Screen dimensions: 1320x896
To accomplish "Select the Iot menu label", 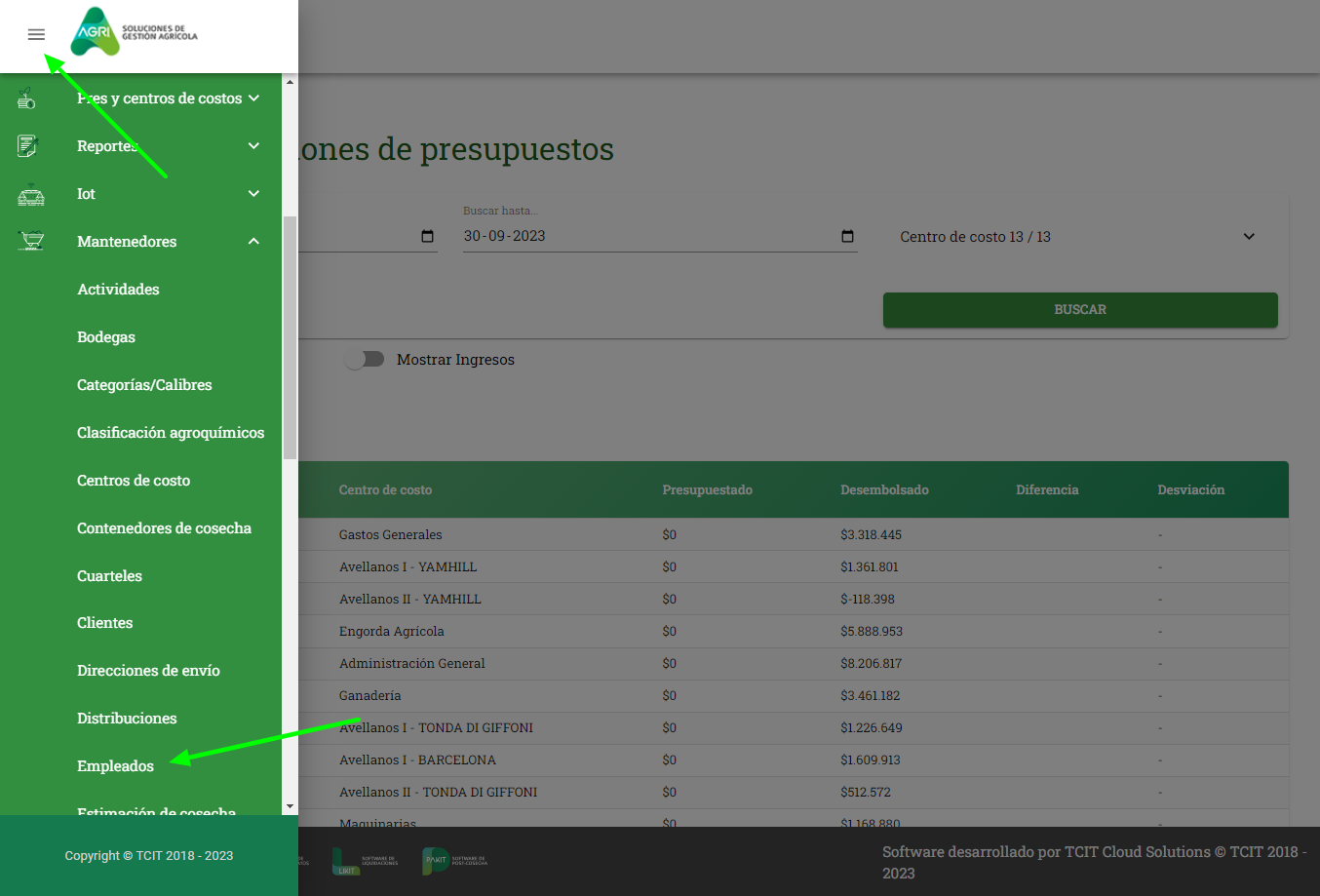I will [x=86, y=194].
